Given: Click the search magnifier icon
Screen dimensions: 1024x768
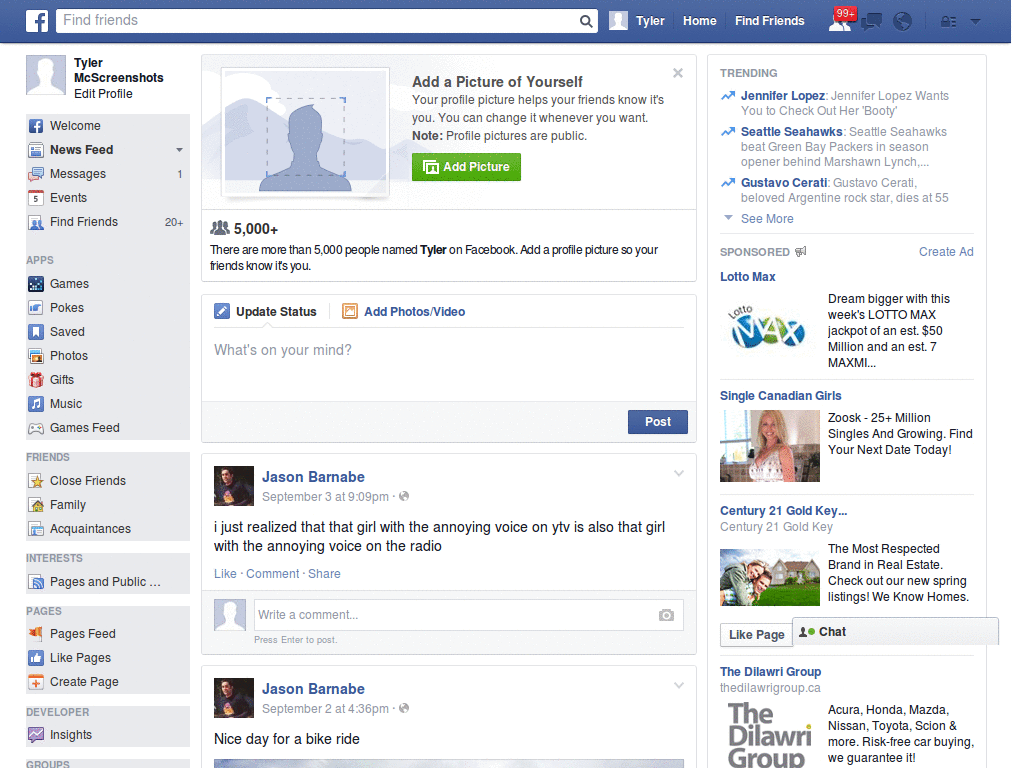Looking at the screenshot, I should click(586, 21).
